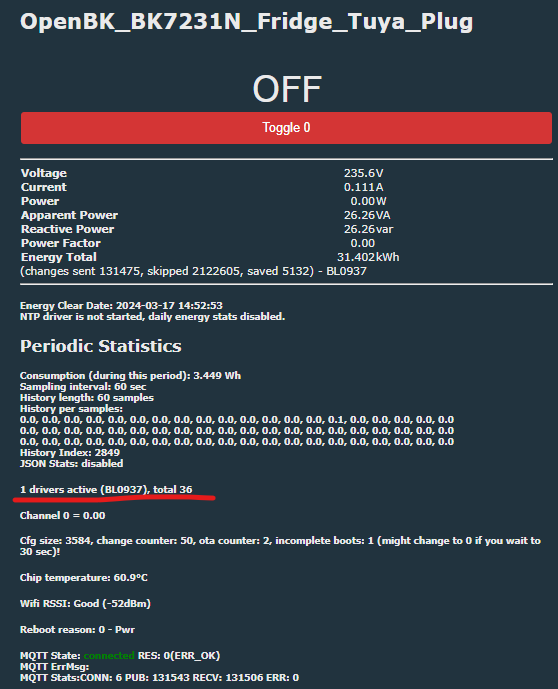
Task: Click the Chip temperature 60.9°C line
Action: (x=83, y=577)
